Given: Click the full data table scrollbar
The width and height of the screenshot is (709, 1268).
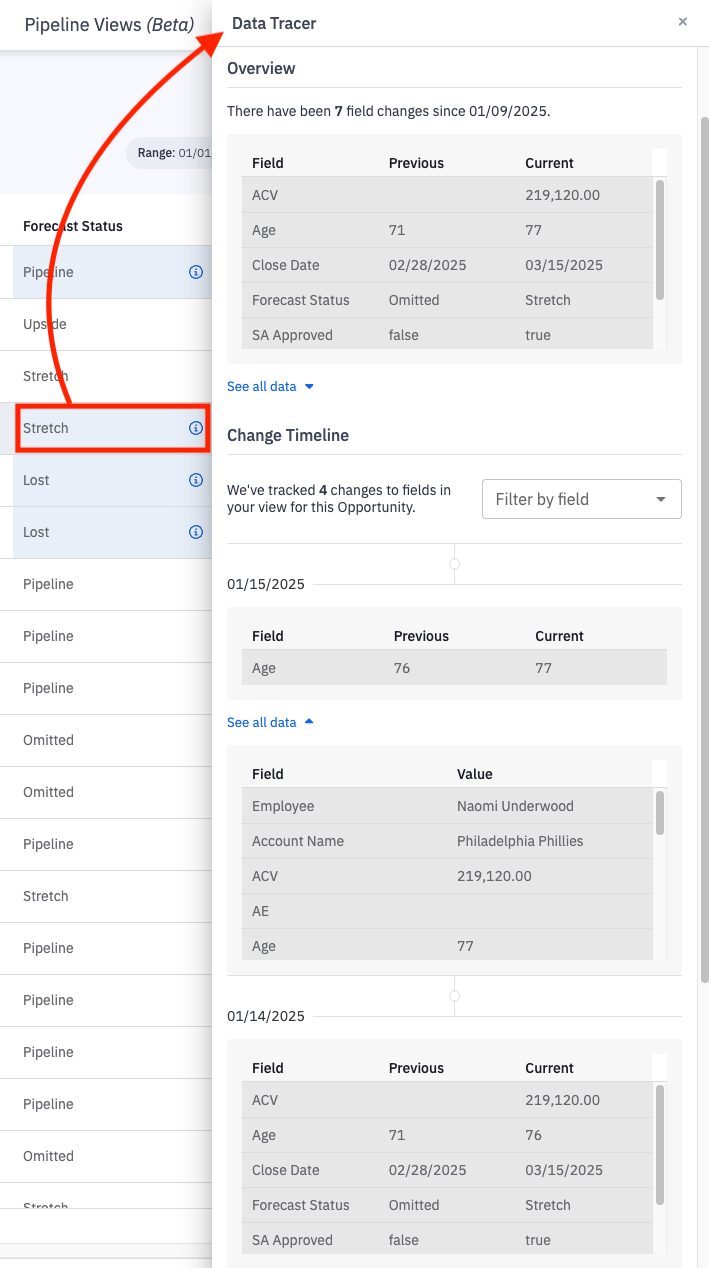Looking at the screenshot, I should 660,812.
